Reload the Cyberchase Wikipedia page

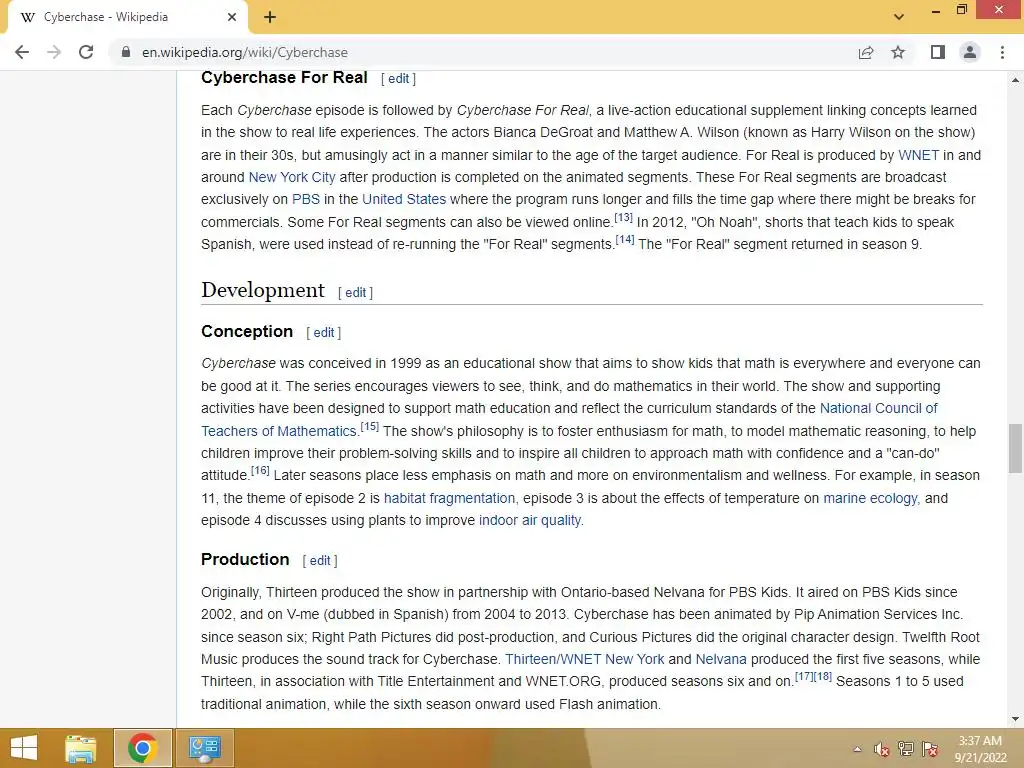click(x=86, y=52)
